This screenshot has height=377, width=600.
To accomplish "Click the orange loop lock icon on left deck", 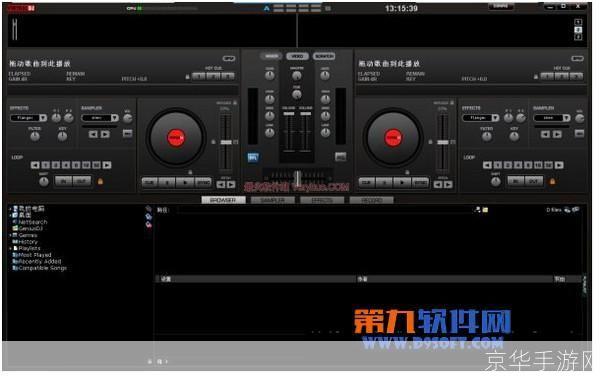I will (100, 181).
